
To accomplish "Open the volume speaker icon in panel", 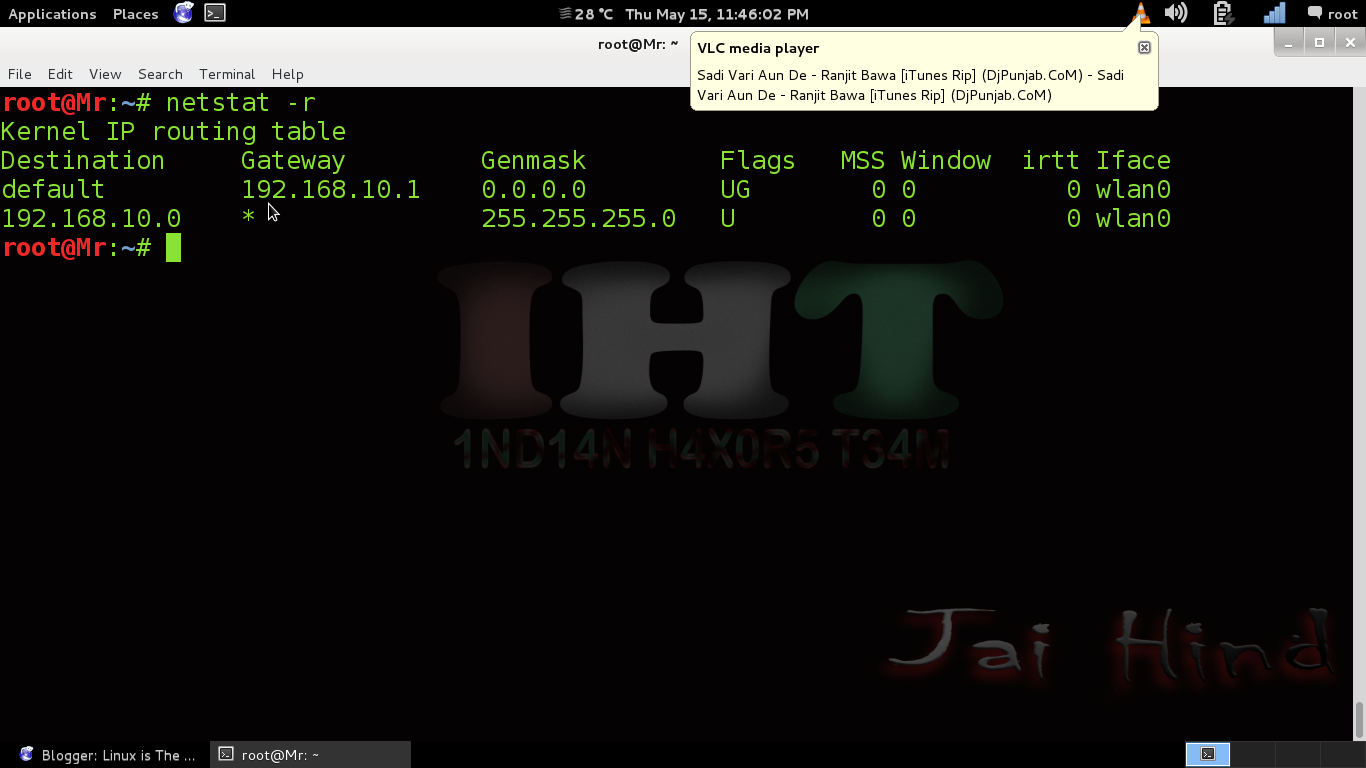I will (1175, 13).
